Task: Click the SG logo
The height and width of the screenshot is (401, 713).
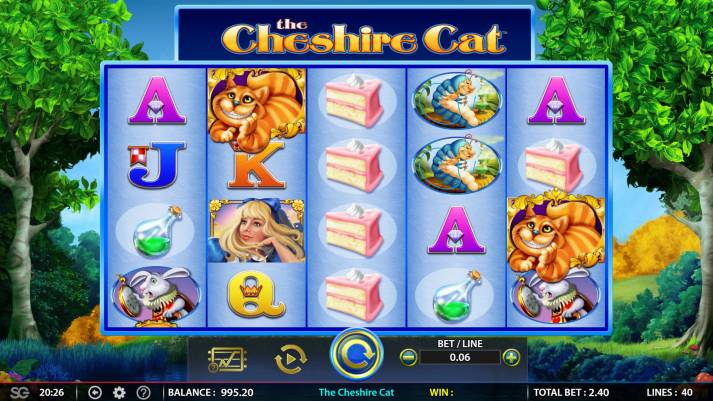Action: [x=20, y=392]
